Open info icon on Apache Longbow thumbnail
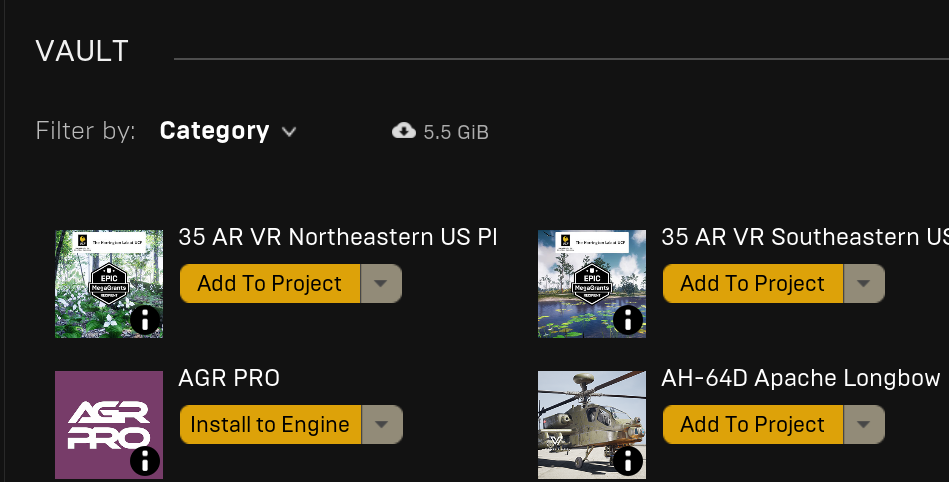Viewport: 949px width, 482px height. pyautogui.click(x=628, y=461)
